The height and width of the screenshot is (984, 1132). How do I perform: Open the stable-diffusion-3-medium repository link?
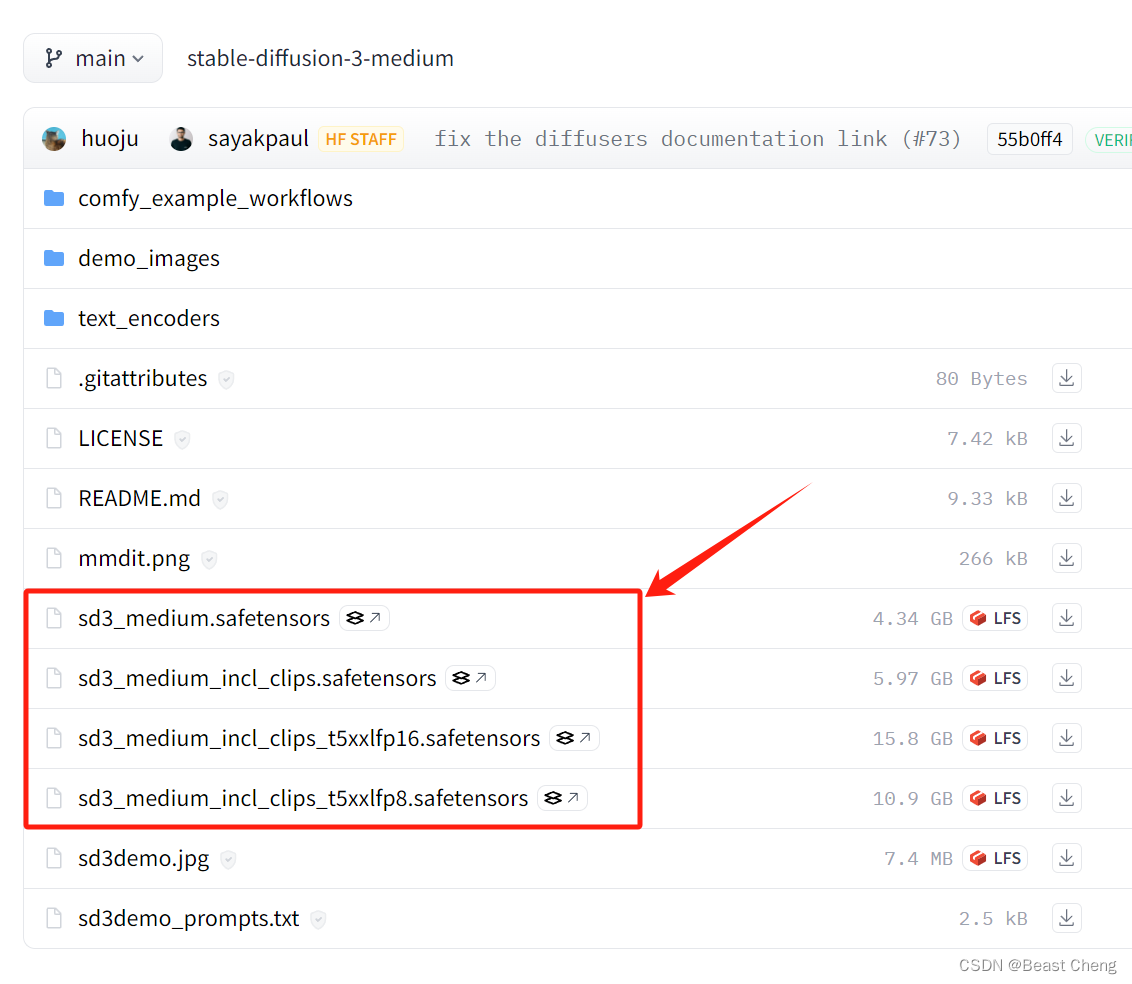tap(321, 58)
